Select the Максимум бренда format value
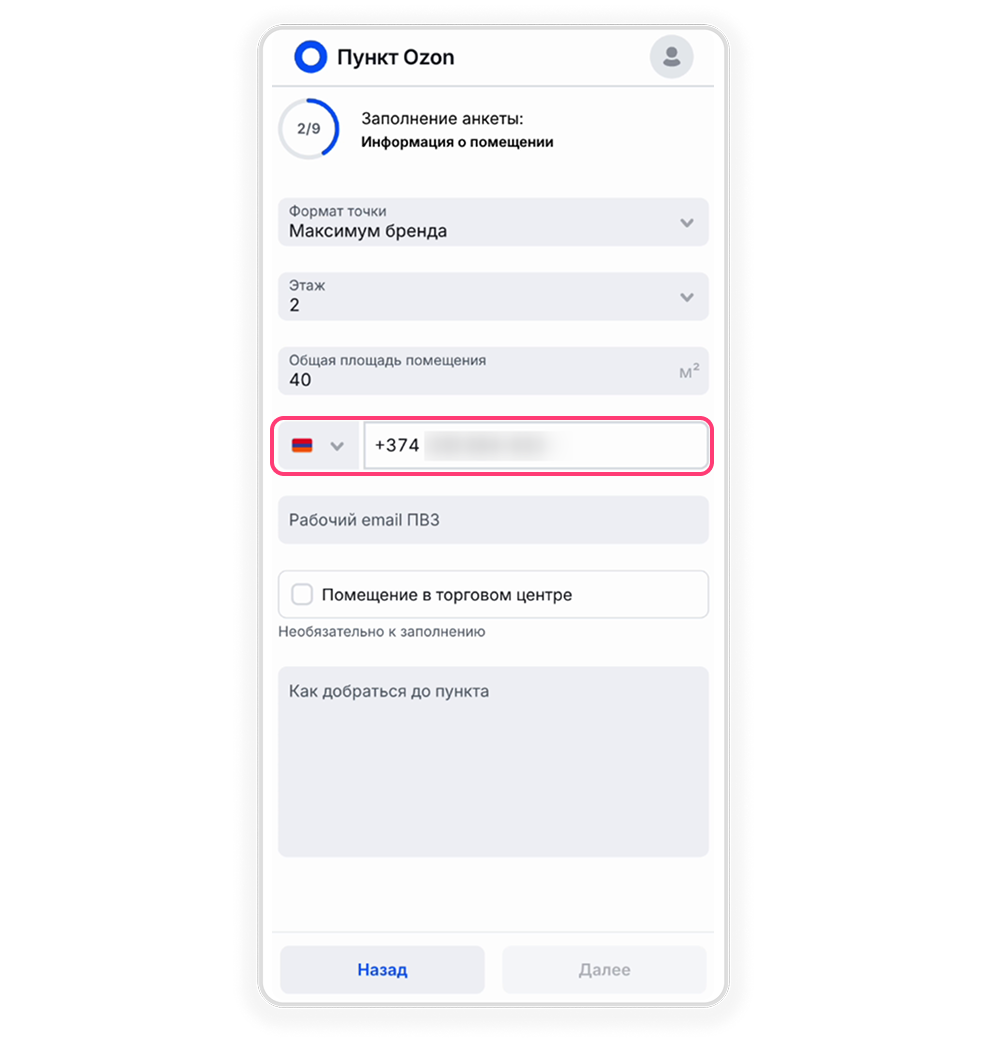Image resolution: width=982 pixels, height=1042 pixels. pos(367,231)
